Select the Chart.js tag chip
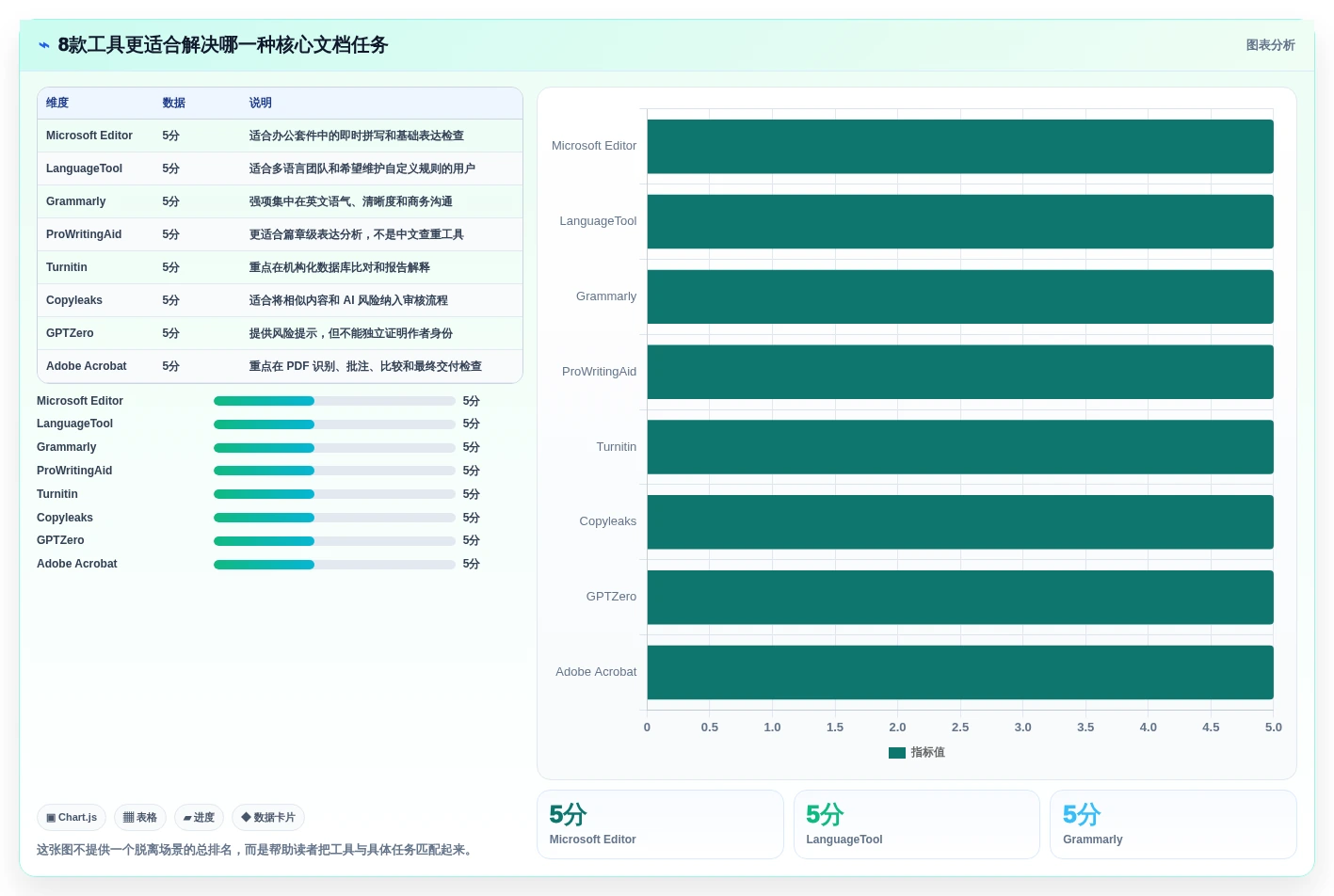This screenshot has width=1334, height=896. coord(72,817)
